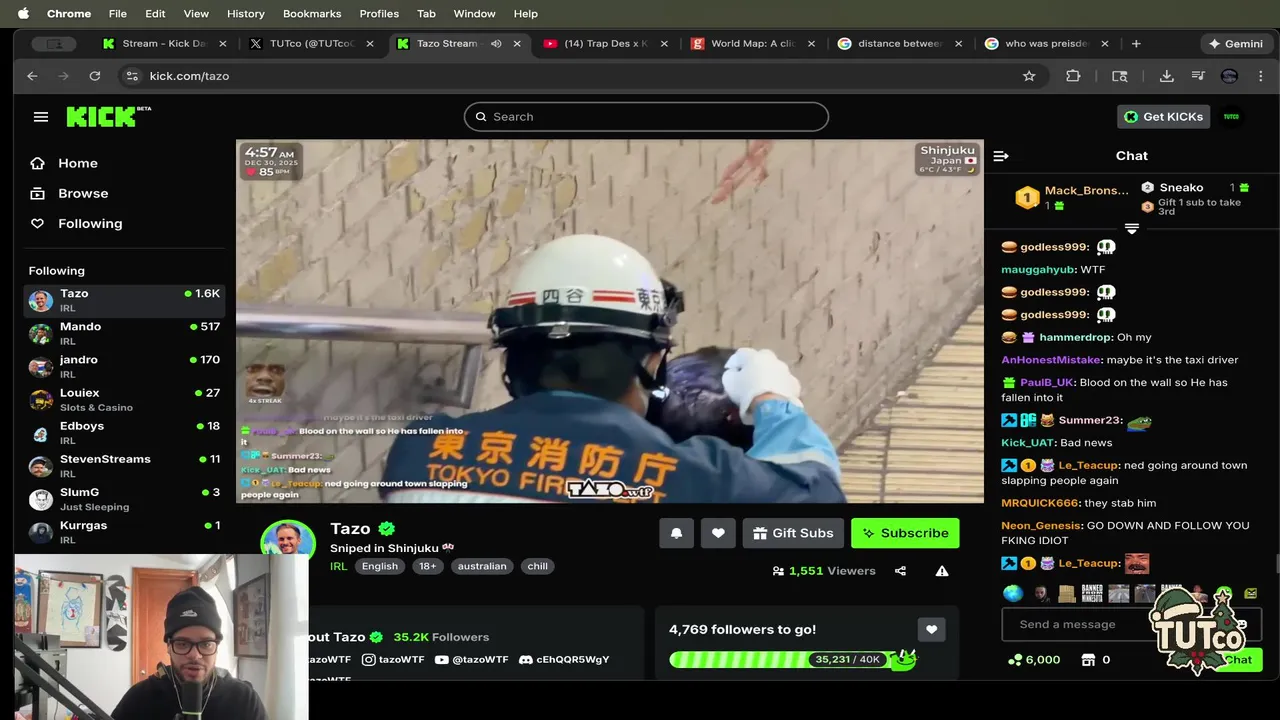This screenshot has height=720, width=1280.
Task: Open the tazoWTF Instagram link
Action: (x=393, y=660)
